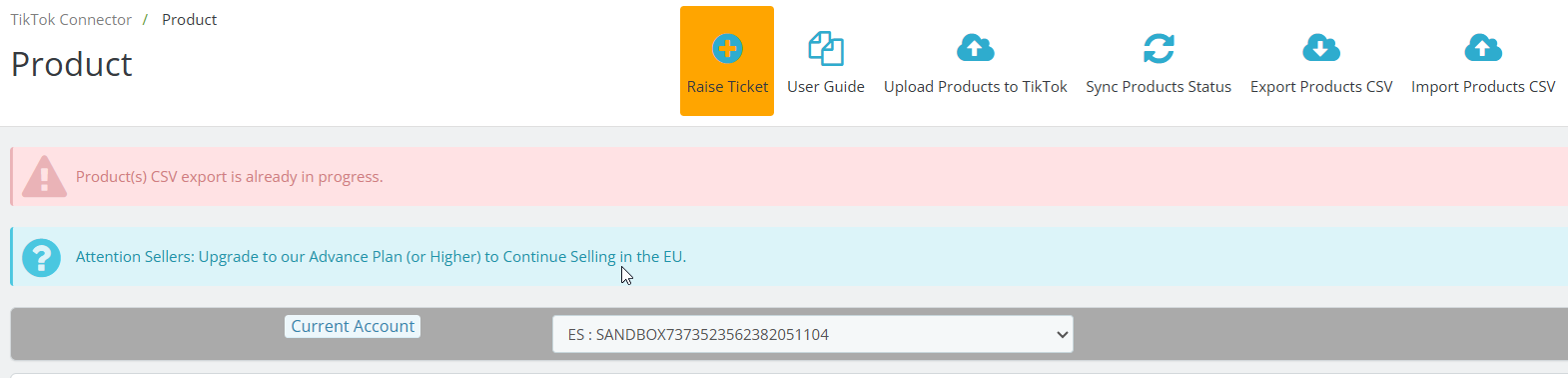Open the Current Account dropdown
The height and width of the screenshot is (378, 1568).
pos(813,334)
